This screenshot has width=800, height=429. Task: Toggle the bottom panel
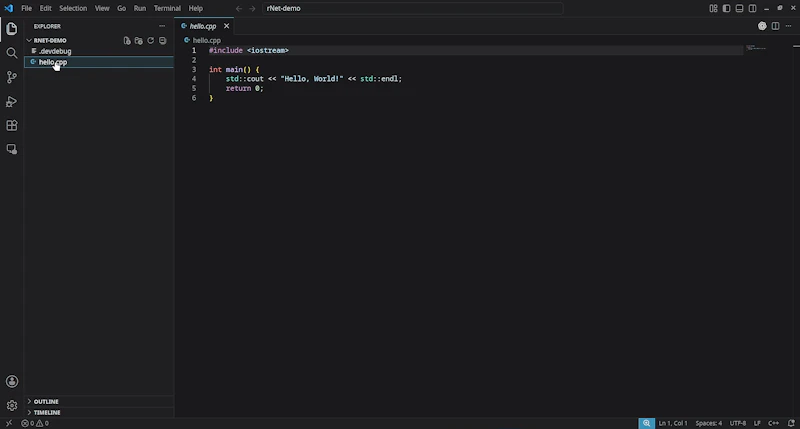pyautogui.click(x=739, y=8)
